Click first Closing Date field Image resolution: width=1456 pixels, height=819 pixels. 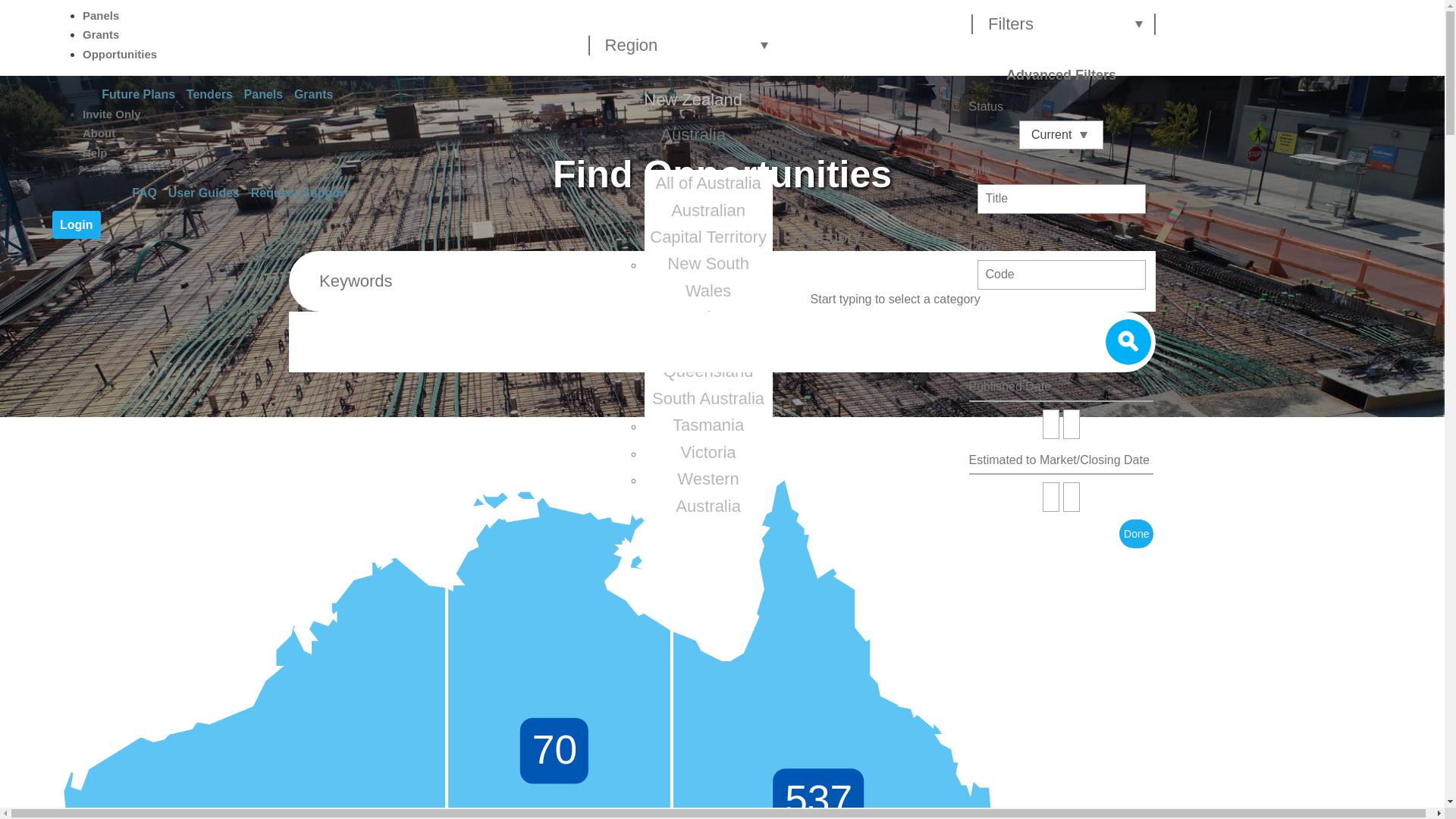pyautogui.click(x=1050, y=497)
